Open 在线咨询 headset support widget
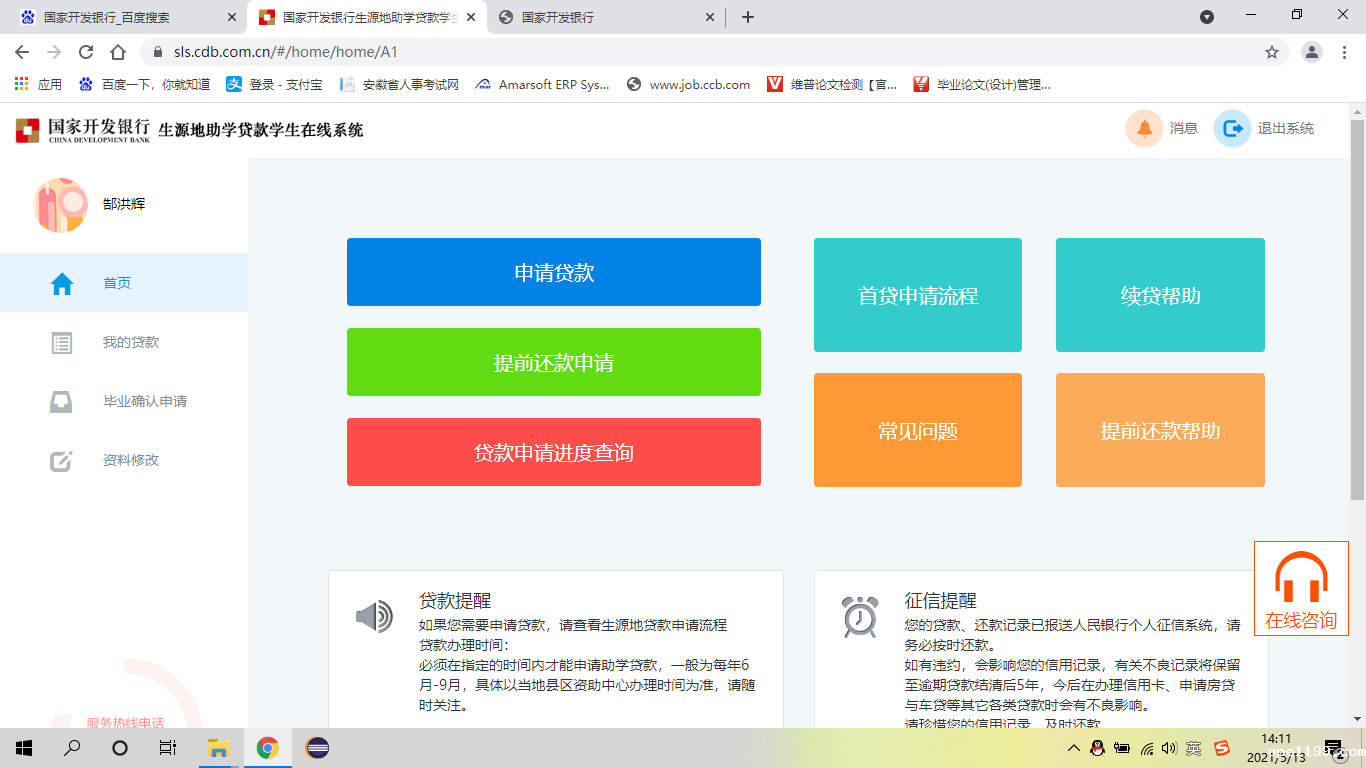The height and width of the screenshot is (768, 1366). (1301, 589)
